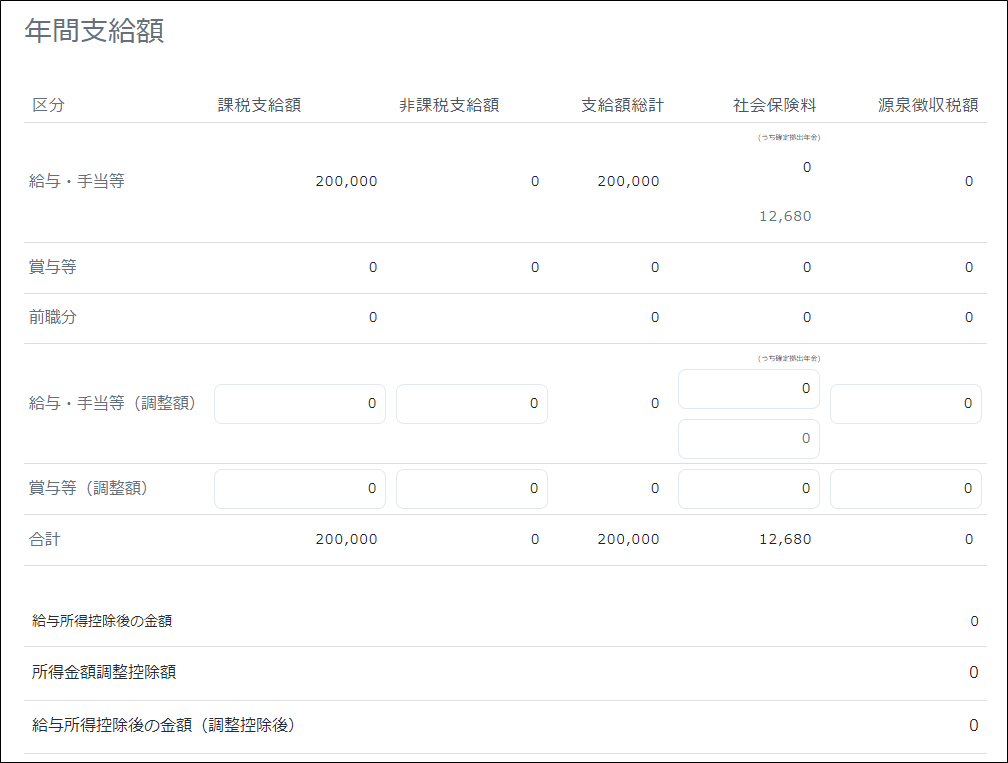Click the 課税支給額 column header
Screen dimensions: 1008x763
pyautogui.click(x=260, y=105)
